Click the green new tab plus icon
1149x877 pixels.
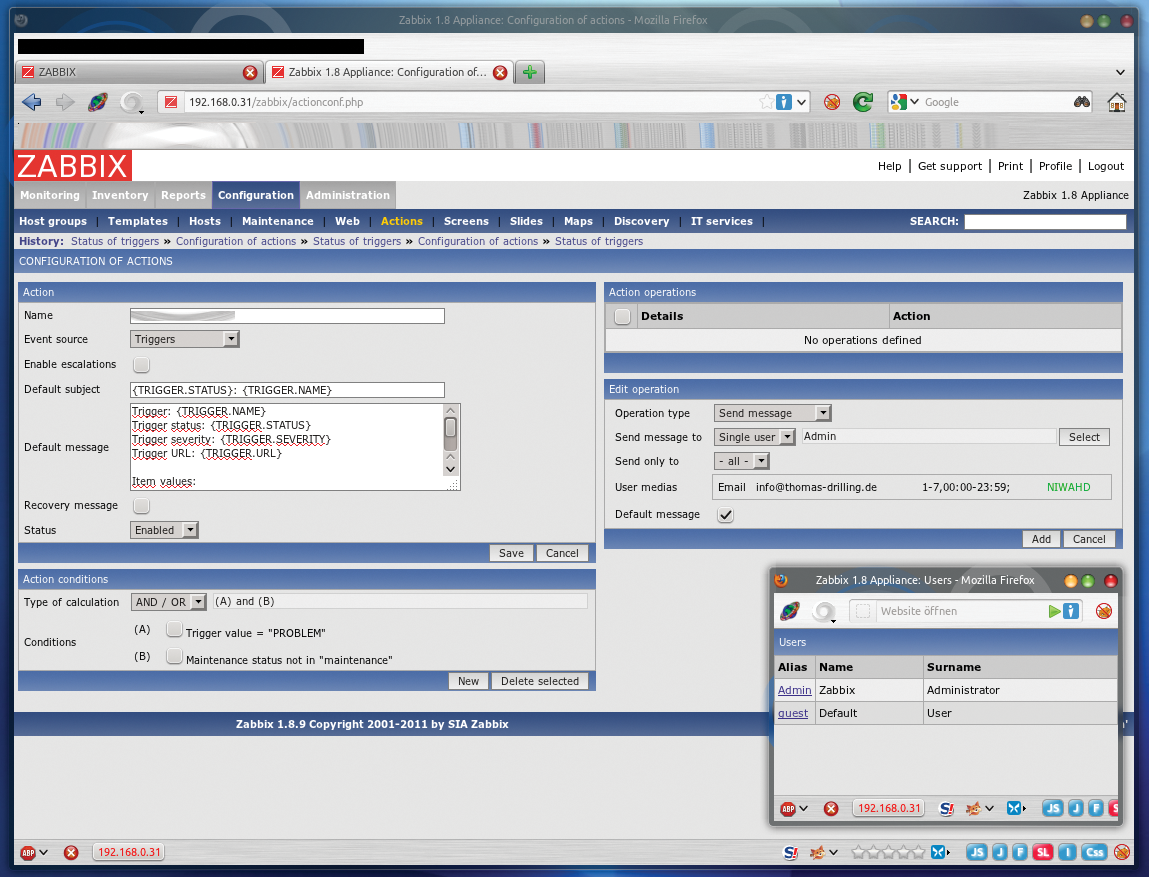point(530,72)
